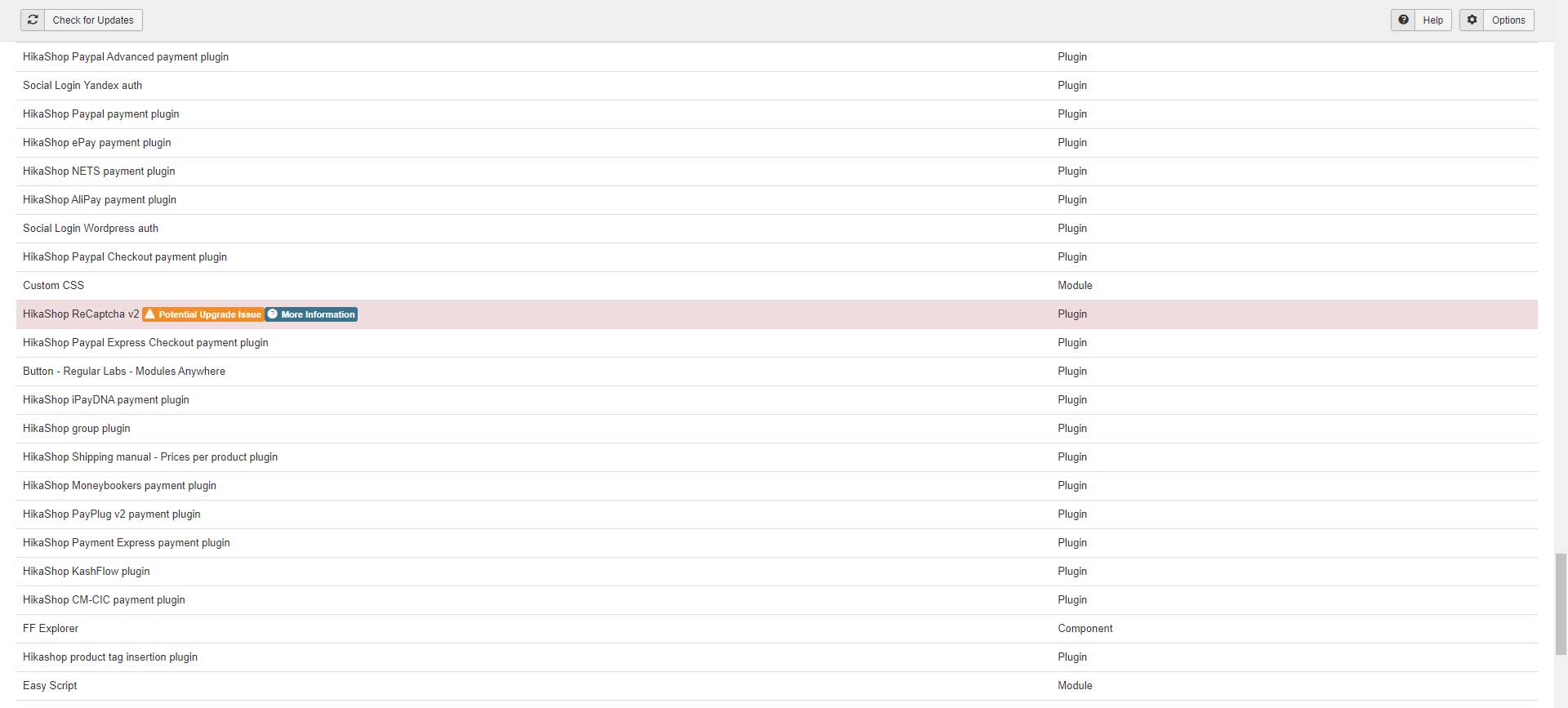This screenshot has width=1568, height=708.
Task: Open More Information for HikaShop ReCaptcha v2
Action: point(311,314)
